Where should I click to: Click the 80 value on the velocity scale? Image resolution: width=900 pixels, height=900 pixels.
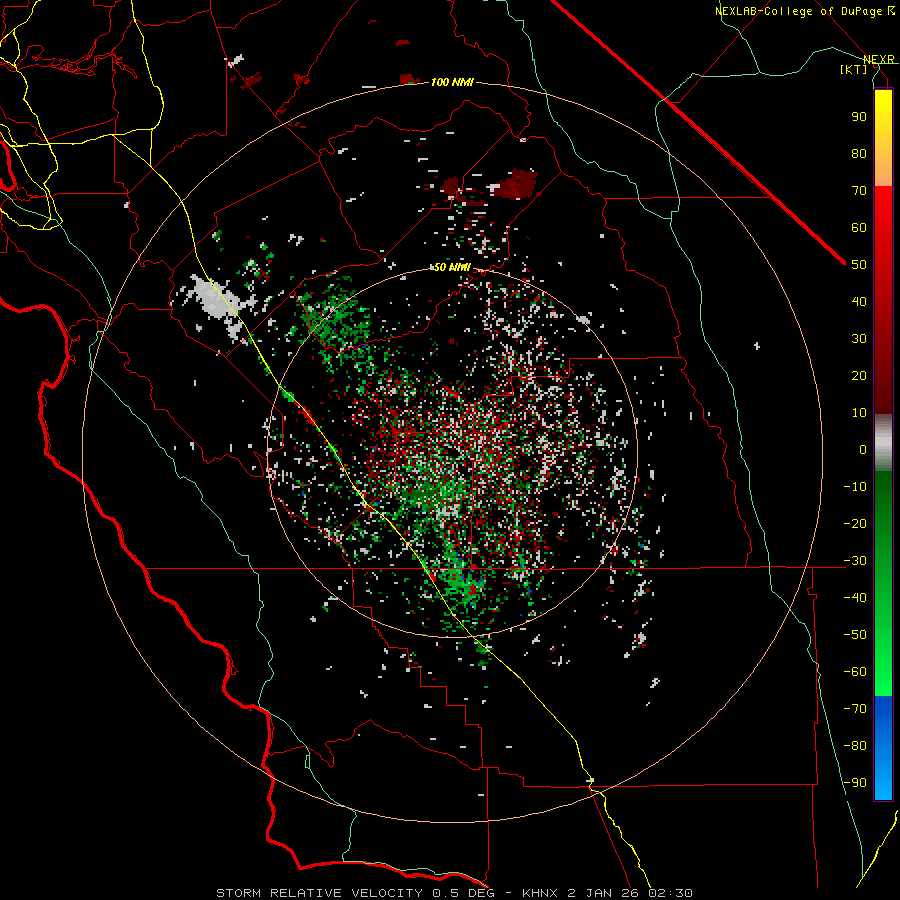[x=859, y=154]
